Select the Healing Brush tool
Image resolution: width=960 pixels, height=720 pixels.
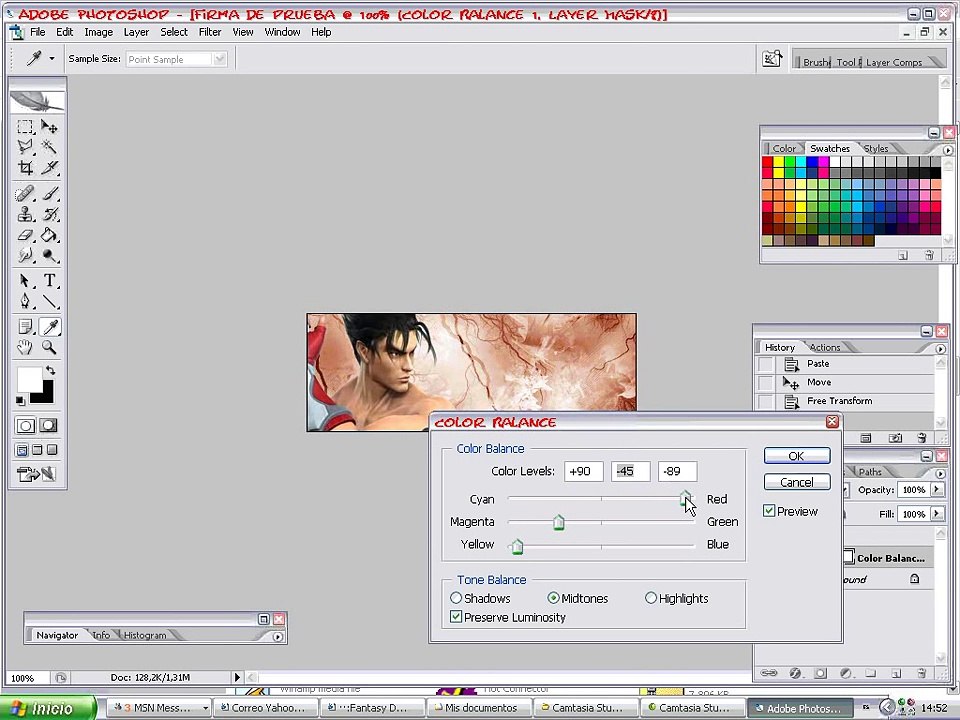coord(25,194)
